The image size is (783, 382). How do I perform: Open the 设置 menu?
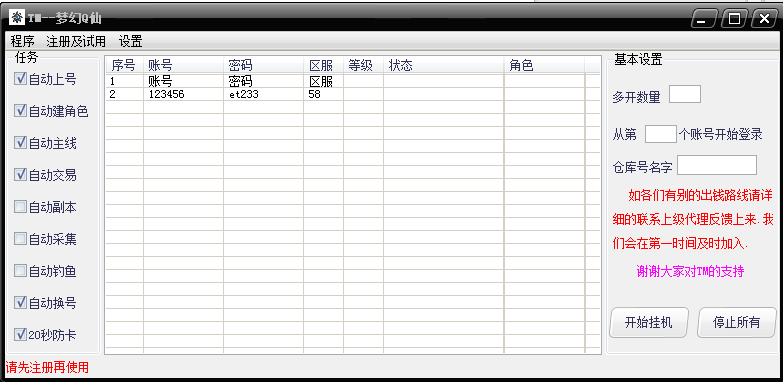point(130,41)
